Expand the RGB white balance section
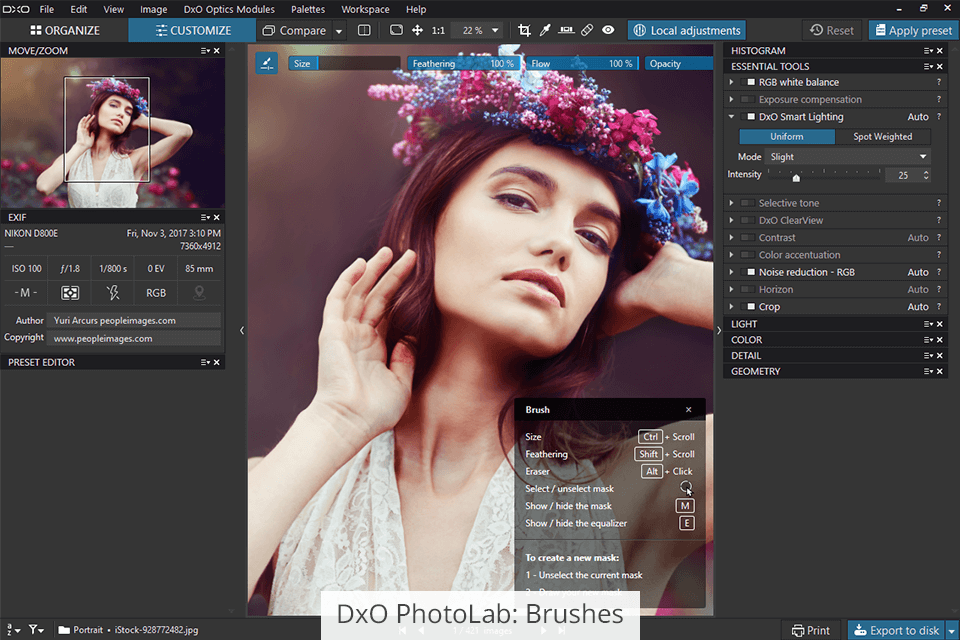This screenshot has width=960, height=640. tap(731, 82)
